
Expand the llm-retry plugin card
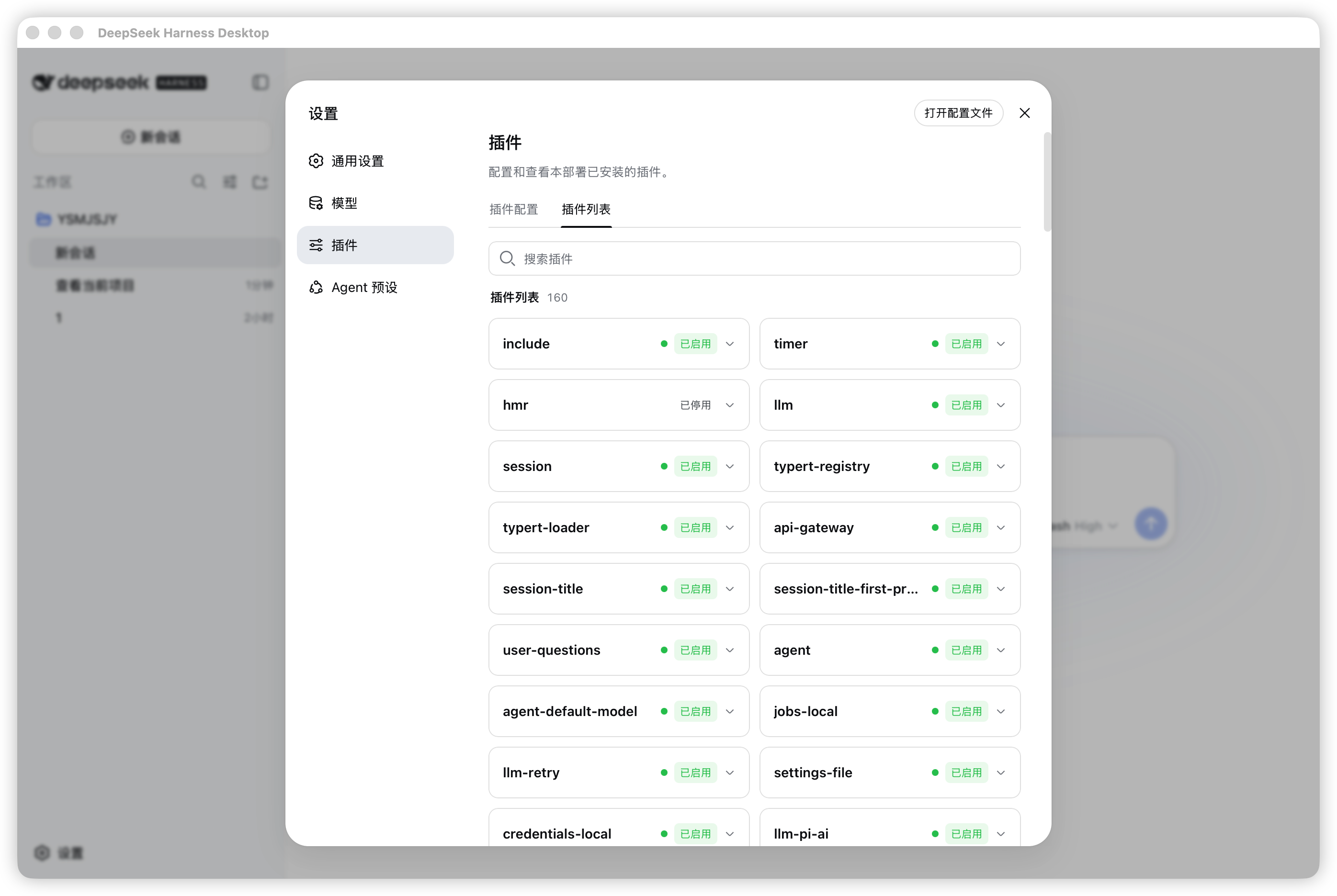(x=730, y=773)
